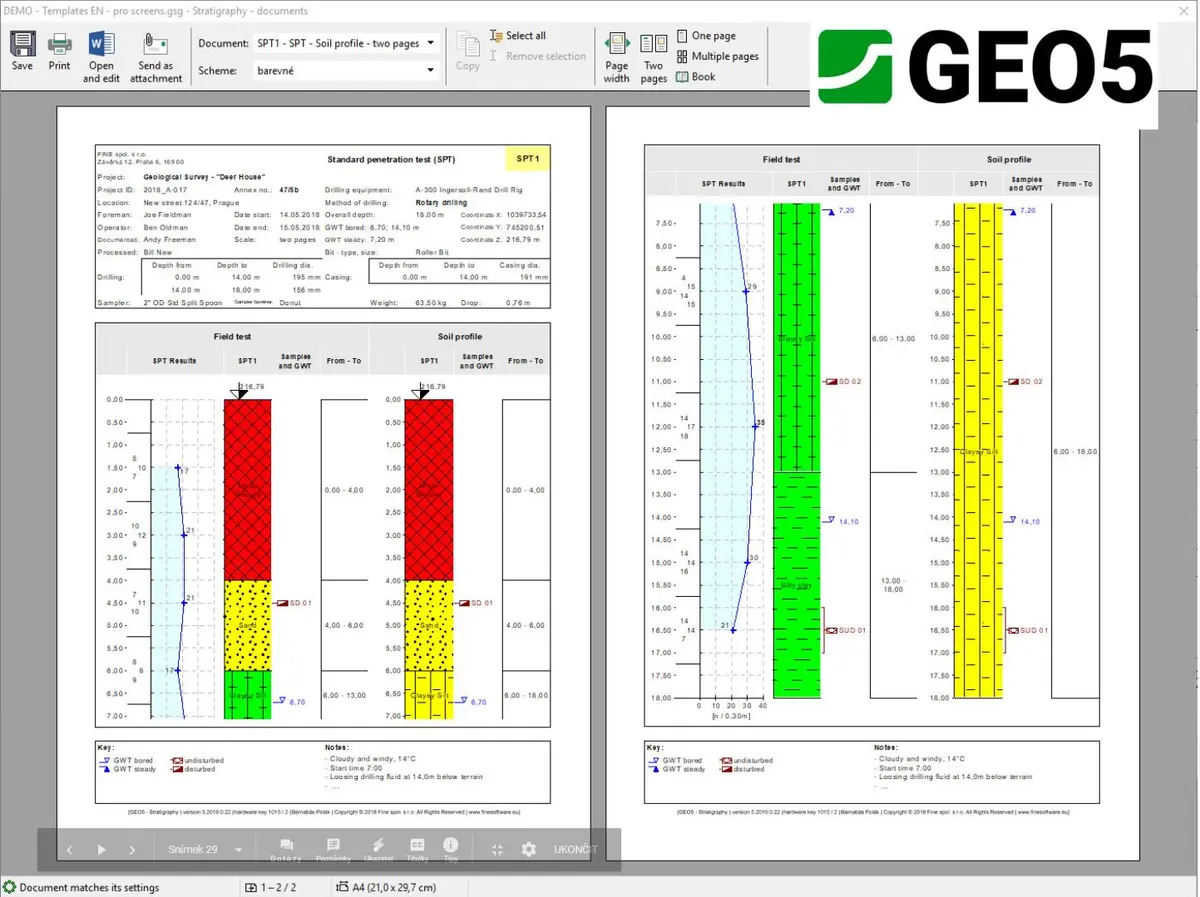Image resolution: width=1200 pixels, height=897 pixels.
Task: Activate the Ukazatel laser pointer
Action: [x=378, y=850]
